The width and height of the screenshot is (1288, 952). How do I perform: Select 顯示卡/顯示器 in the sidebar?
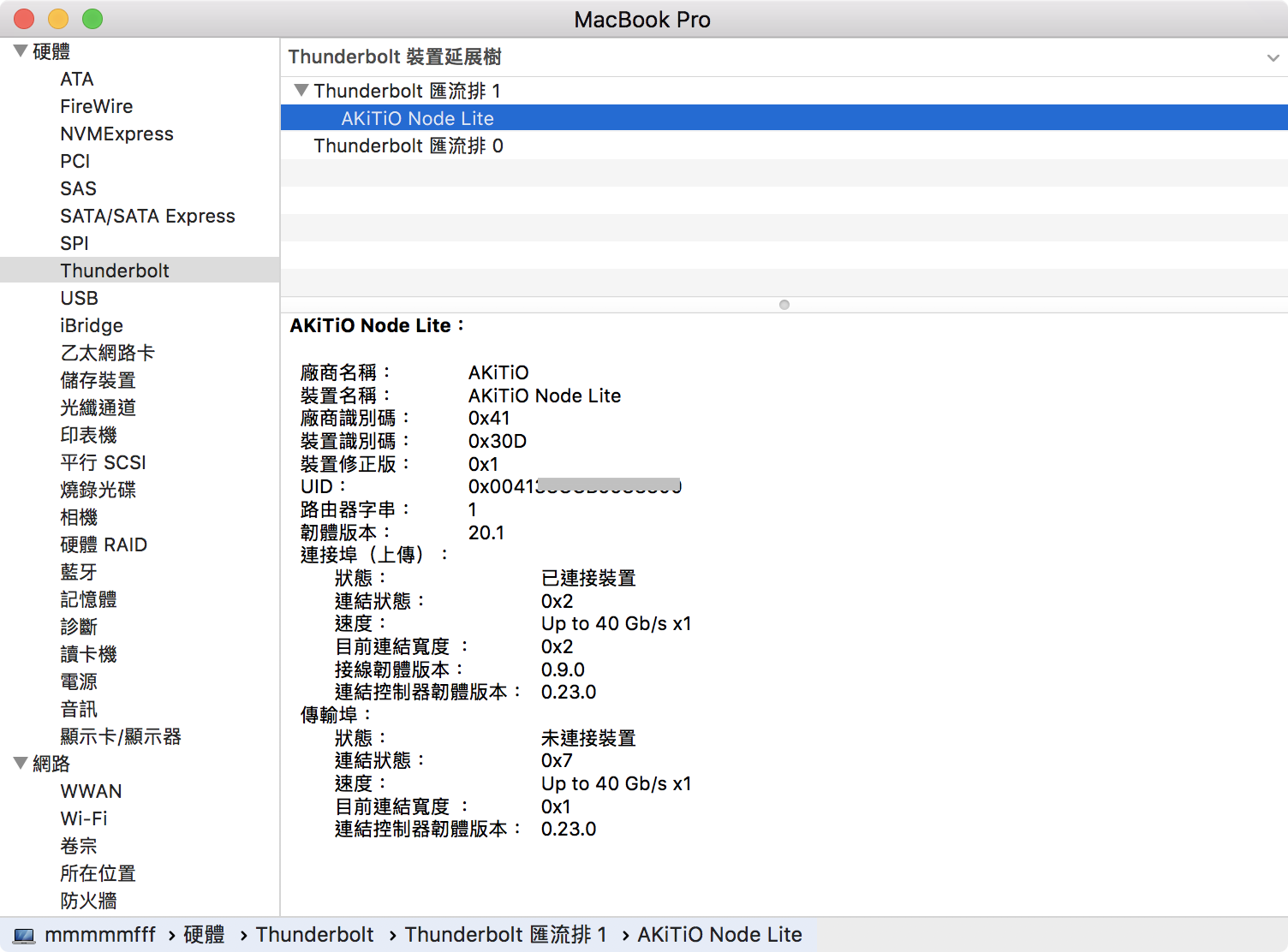click(121, 736)
